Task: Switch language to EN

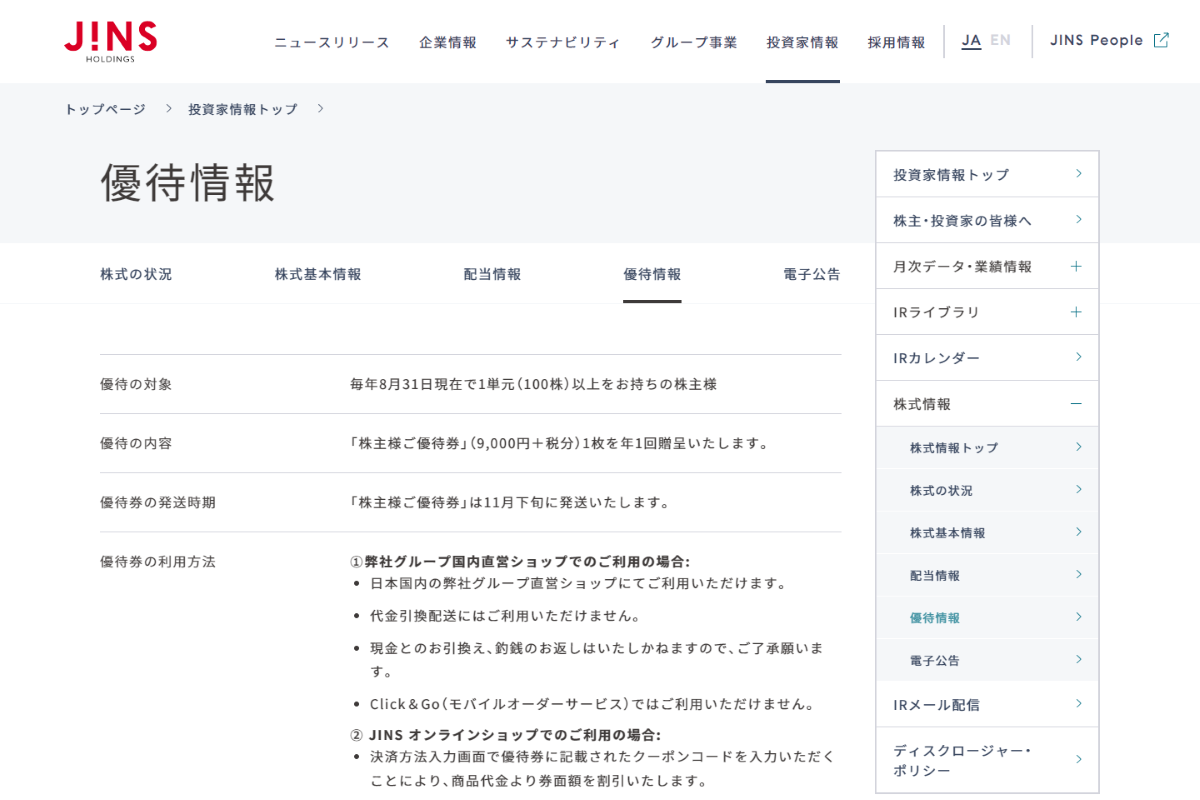Action: 1000,40
